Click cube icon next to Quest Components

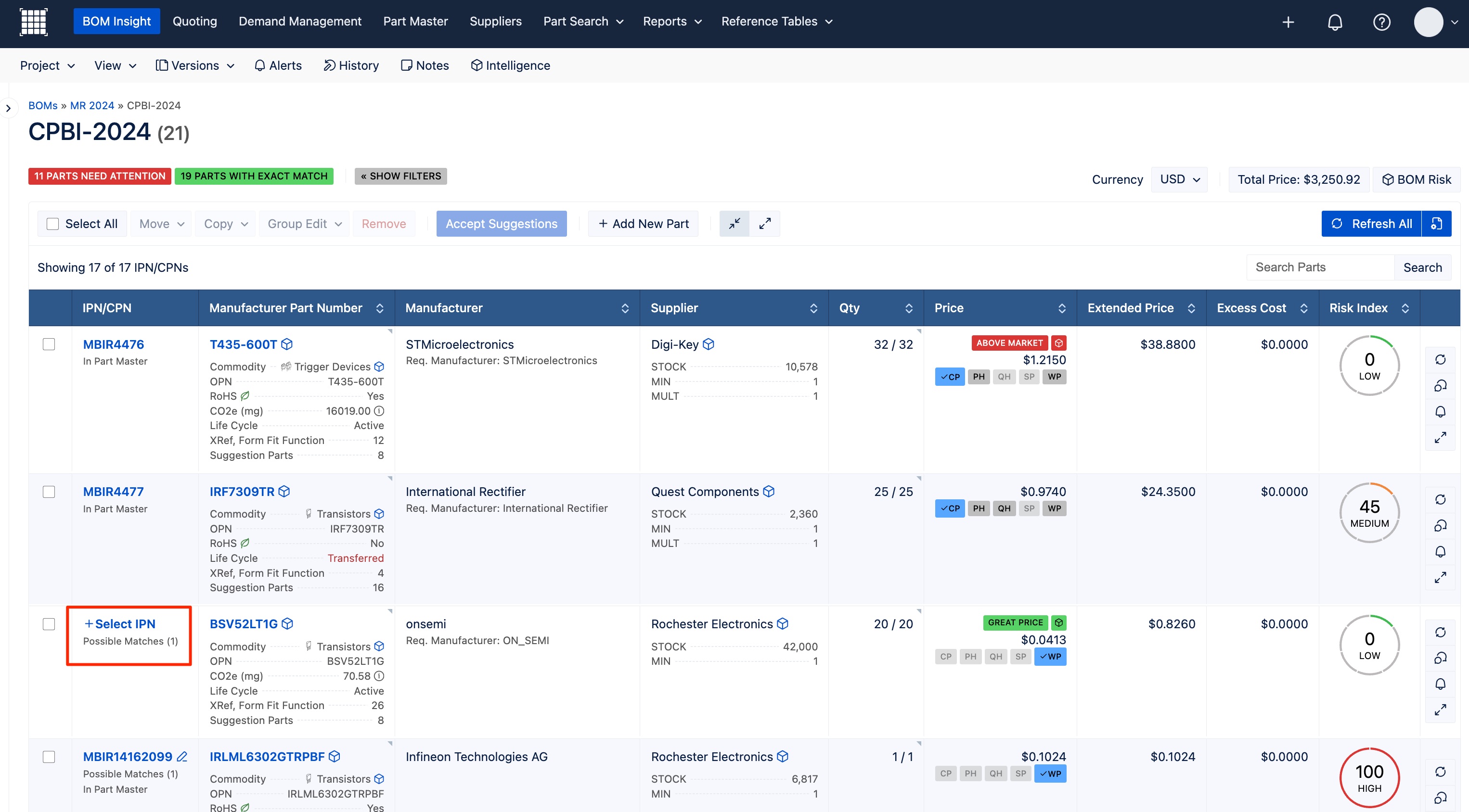point(769,491)
